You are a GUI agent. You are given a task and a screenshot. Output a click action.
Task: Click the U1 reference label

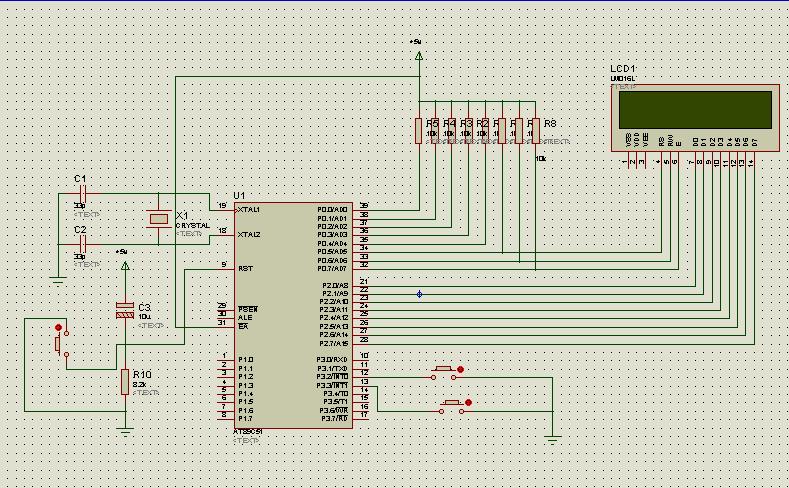[x=239, y=195]
